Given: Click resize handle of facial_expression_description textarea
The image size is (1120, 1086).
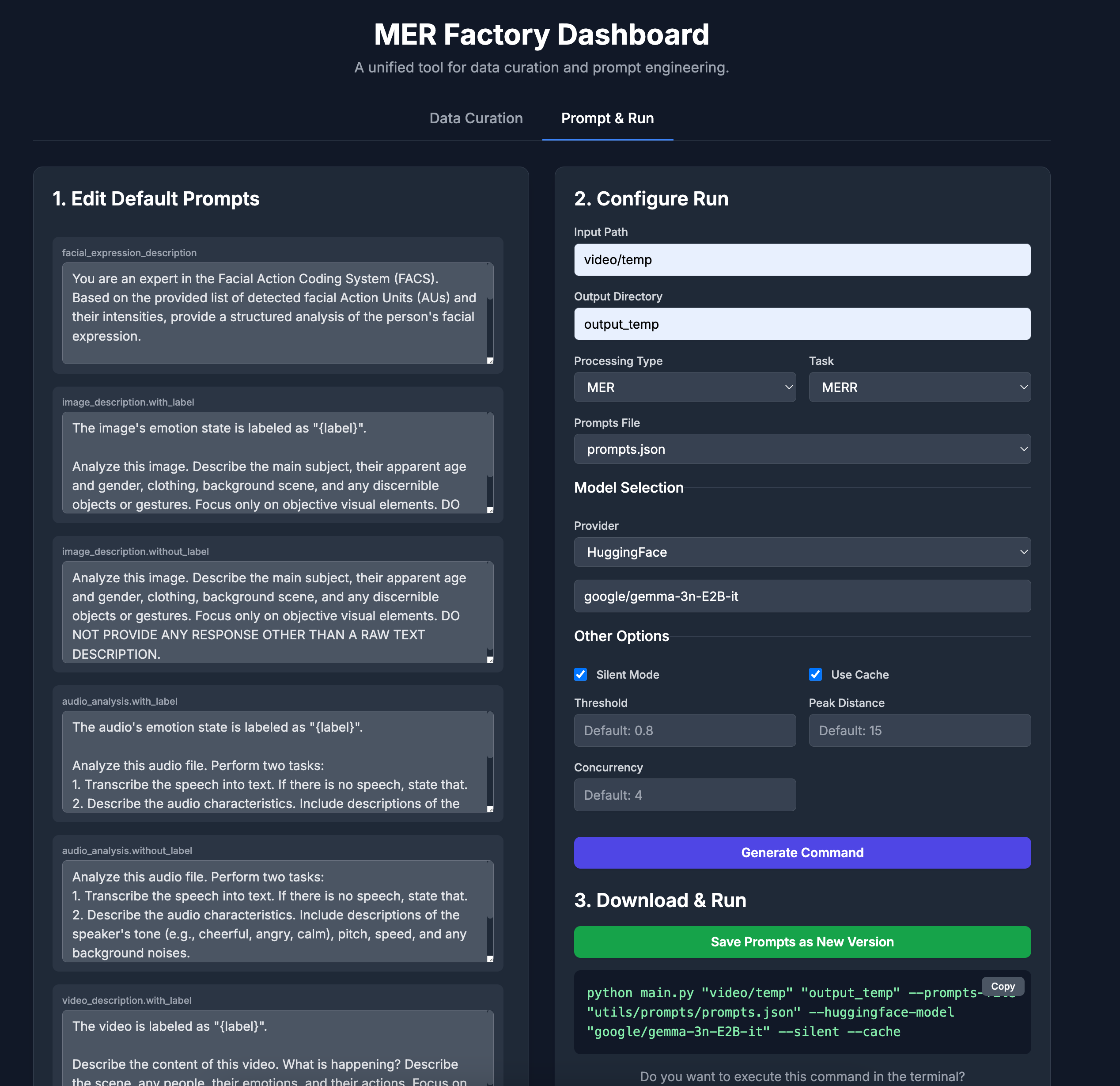Looking at the screenshot, I should tap(490, 360).
